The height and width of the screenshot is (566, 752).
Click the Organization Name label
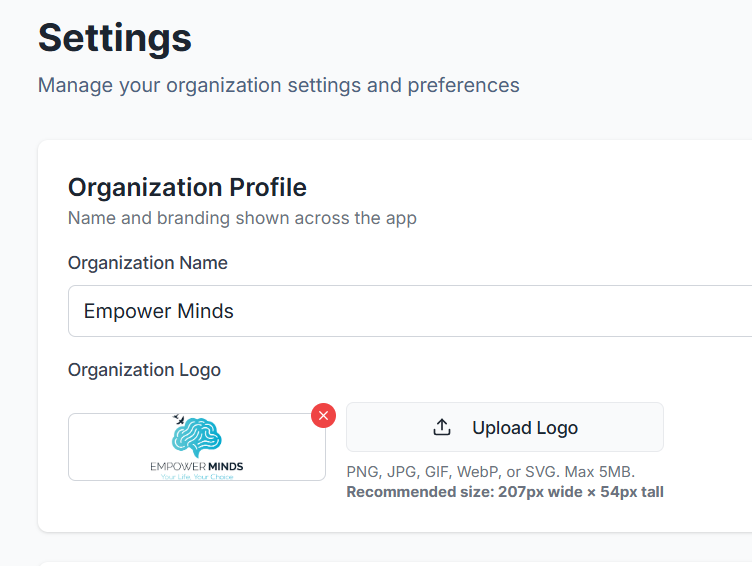click(148, 263)
